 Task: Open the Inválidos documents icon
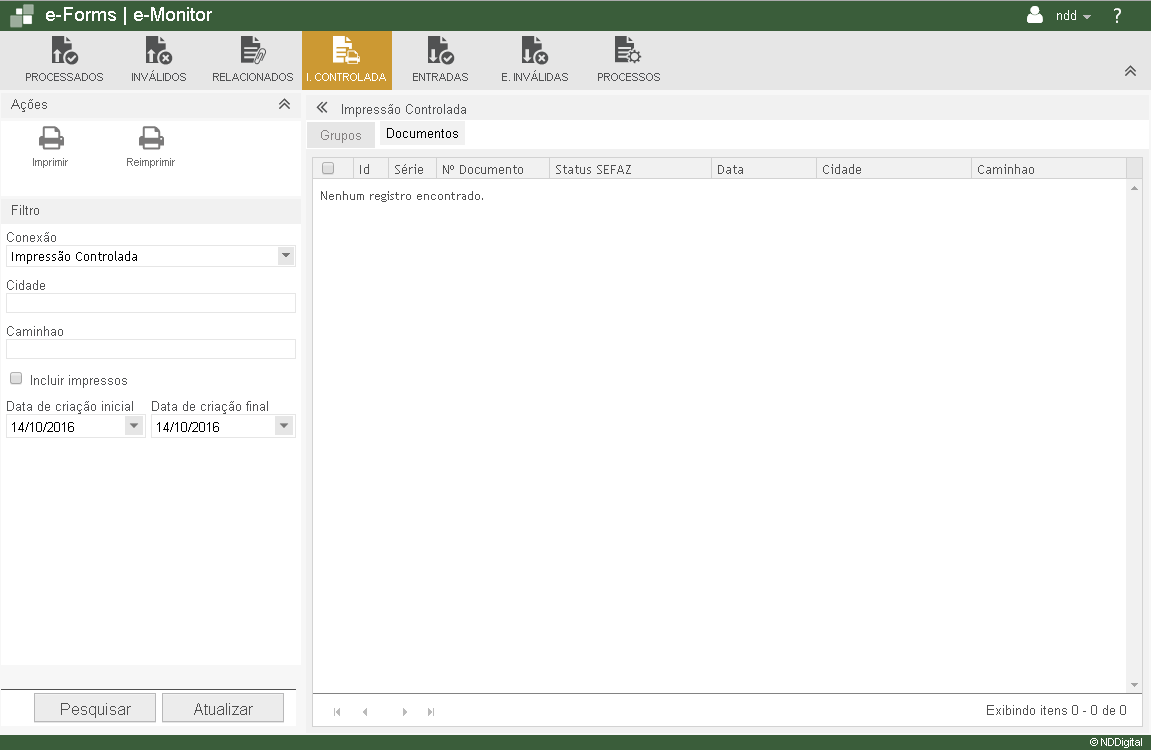tap(158, 51)
